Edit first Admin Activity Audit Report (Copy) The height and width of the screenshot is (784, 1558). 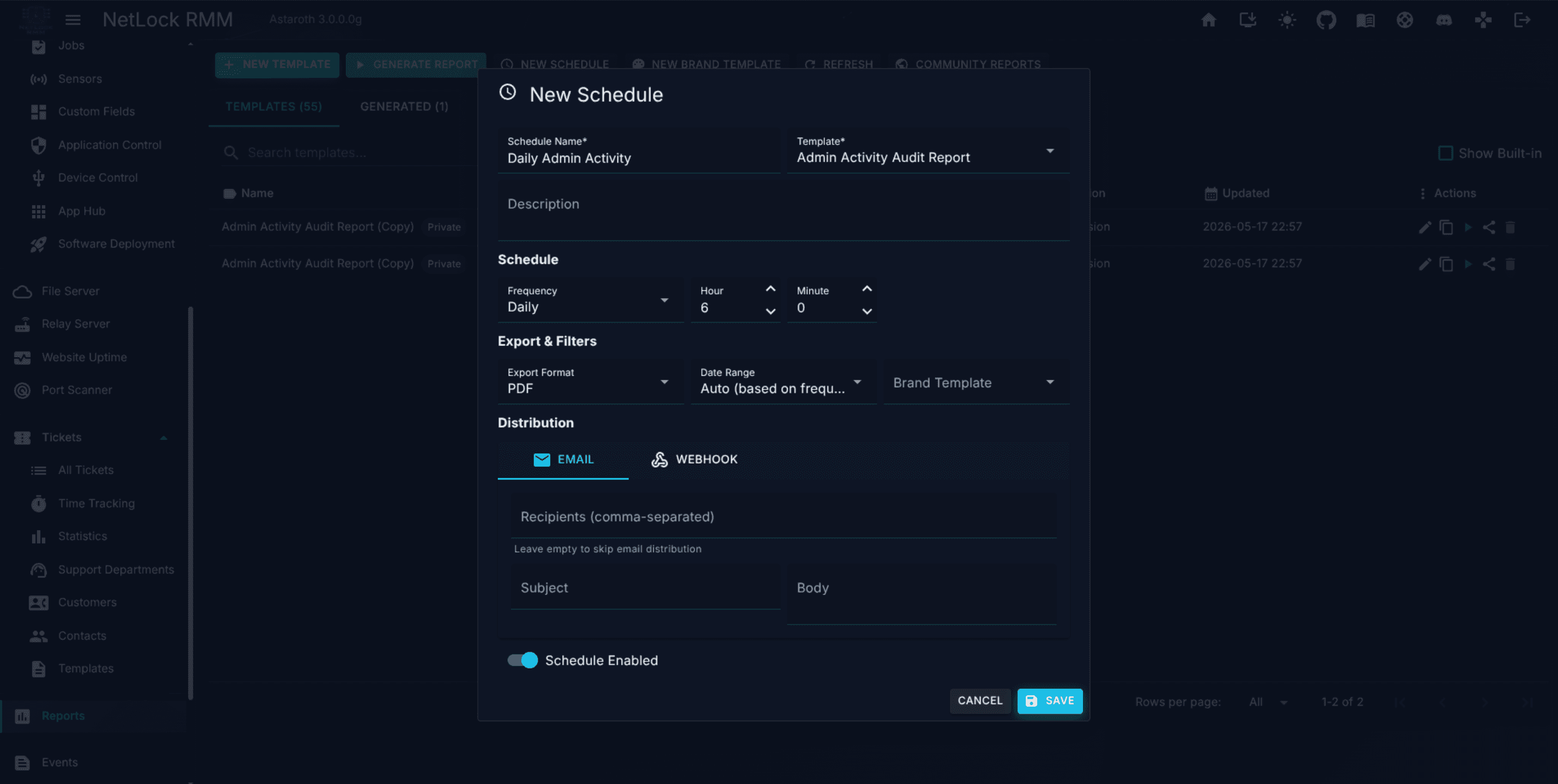click(x=1425, y=227)
